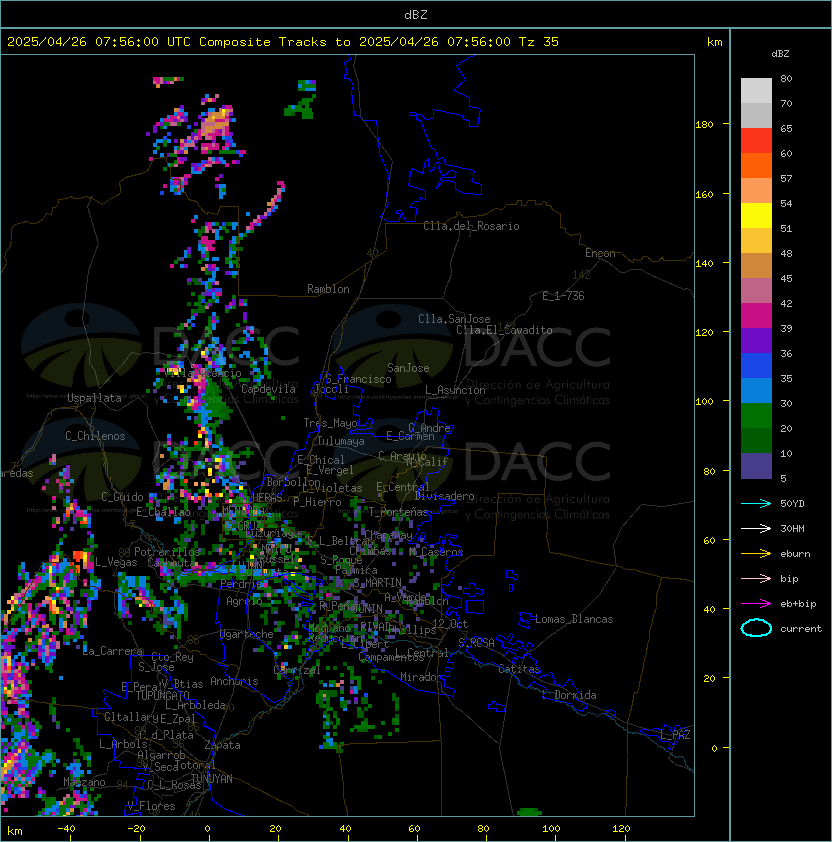Click the La_Carrera label
This screenshot has width=832, height=842.
pyautogui.click(x=113, y=651)
